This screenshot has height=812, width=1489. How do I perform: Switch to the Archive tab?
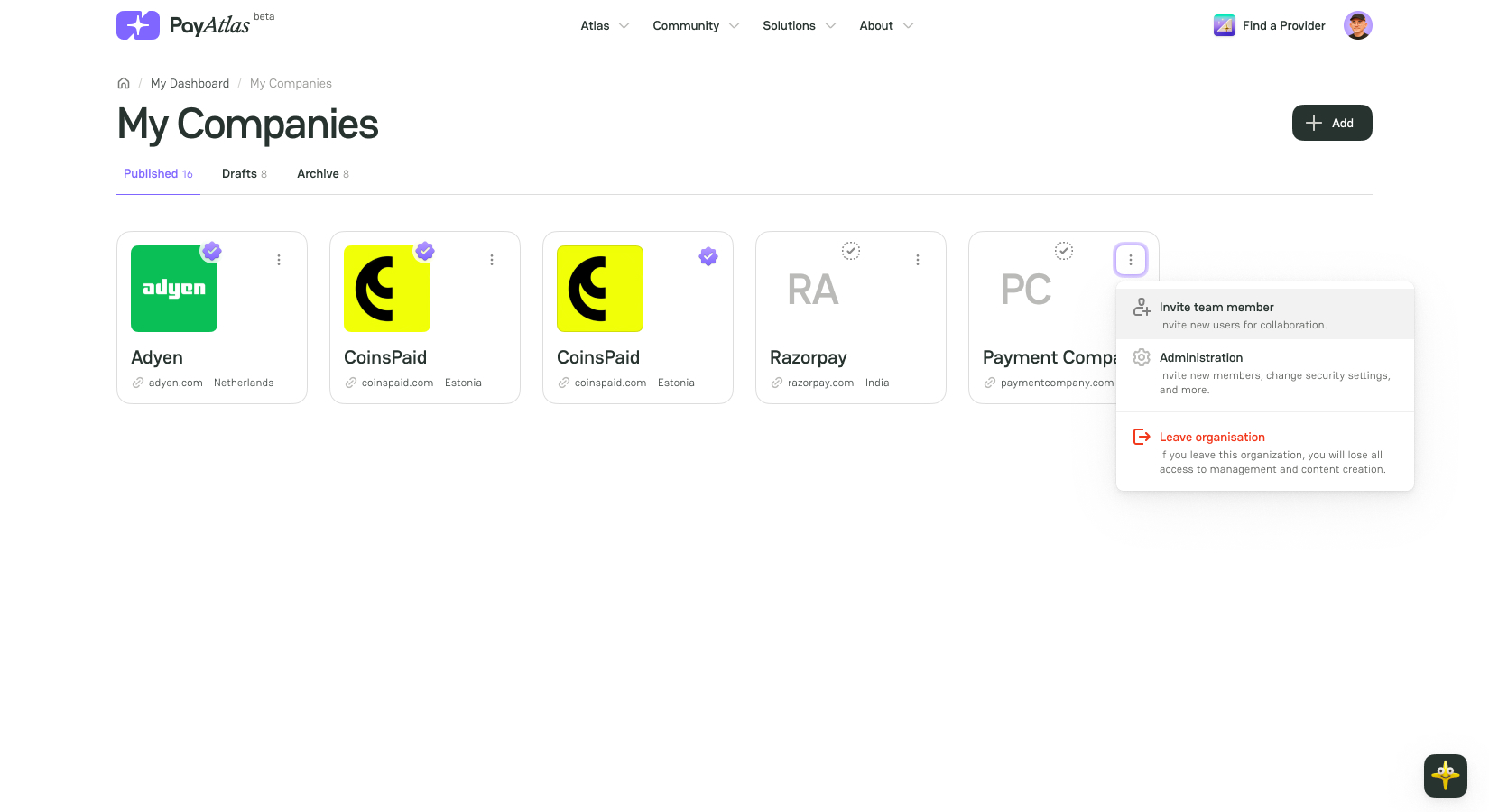[x=323, y=173]
